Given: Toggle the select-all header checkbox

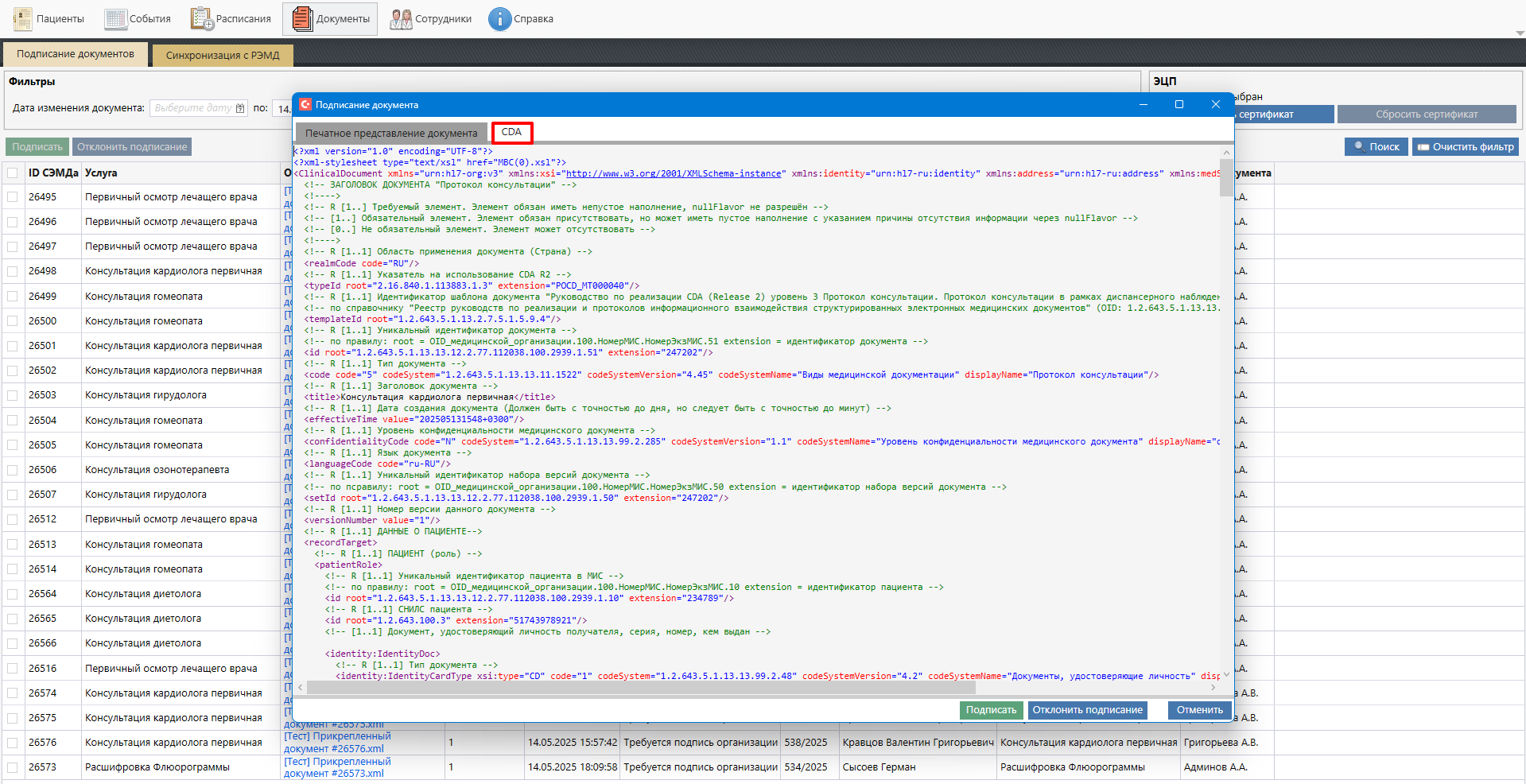Looking at the screenshot, I should (x=13, y=173).
